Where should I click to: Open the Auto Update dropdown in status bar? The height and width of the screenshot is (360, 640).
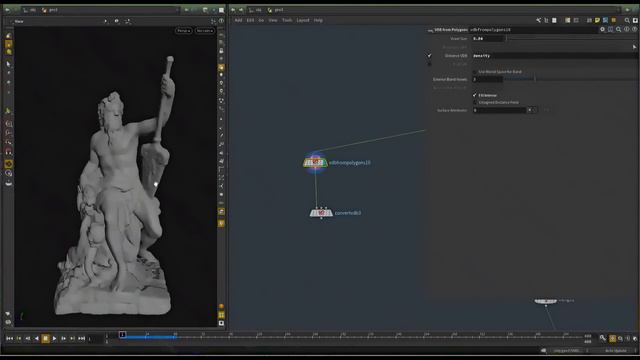tap(617, 351)
